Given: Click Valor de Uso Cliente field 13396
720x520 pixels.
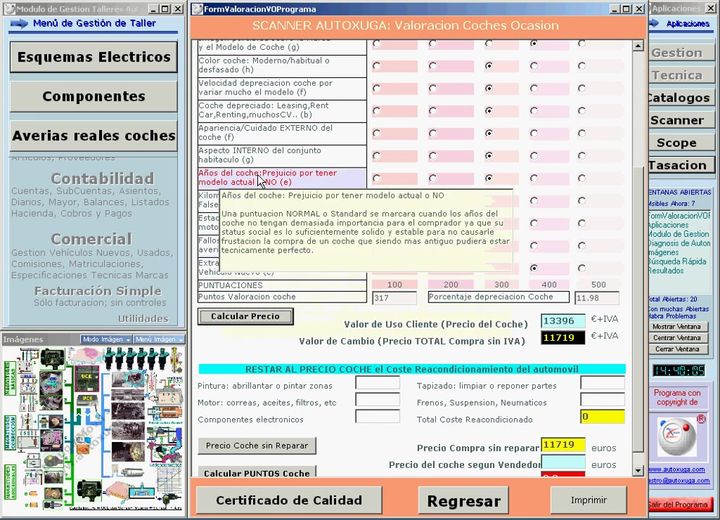Looking at the screenshot, I should click(563, 321).
